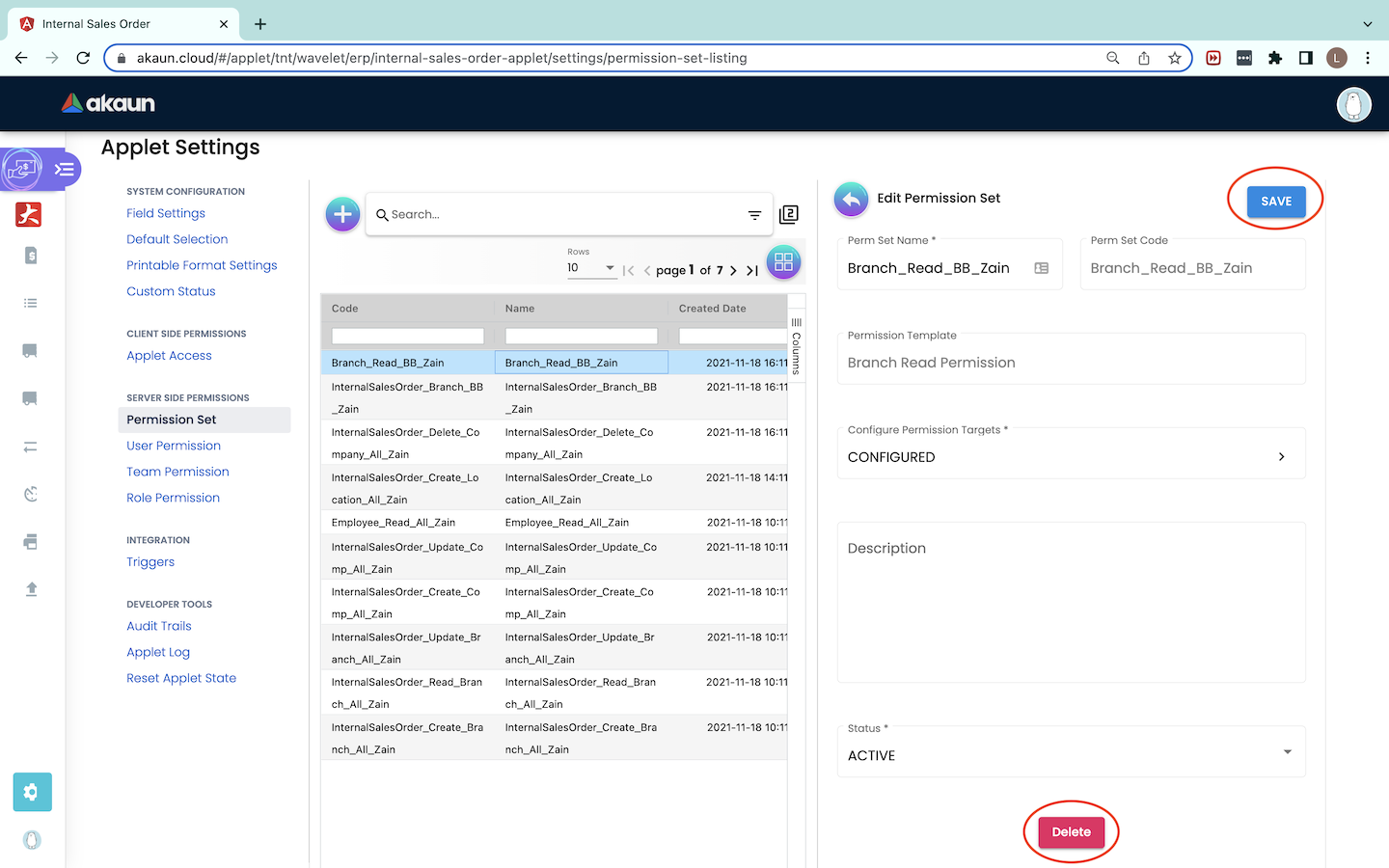Open the Audit Trails link
This screenshot has width=1389, height=868.
coord(159,626)
